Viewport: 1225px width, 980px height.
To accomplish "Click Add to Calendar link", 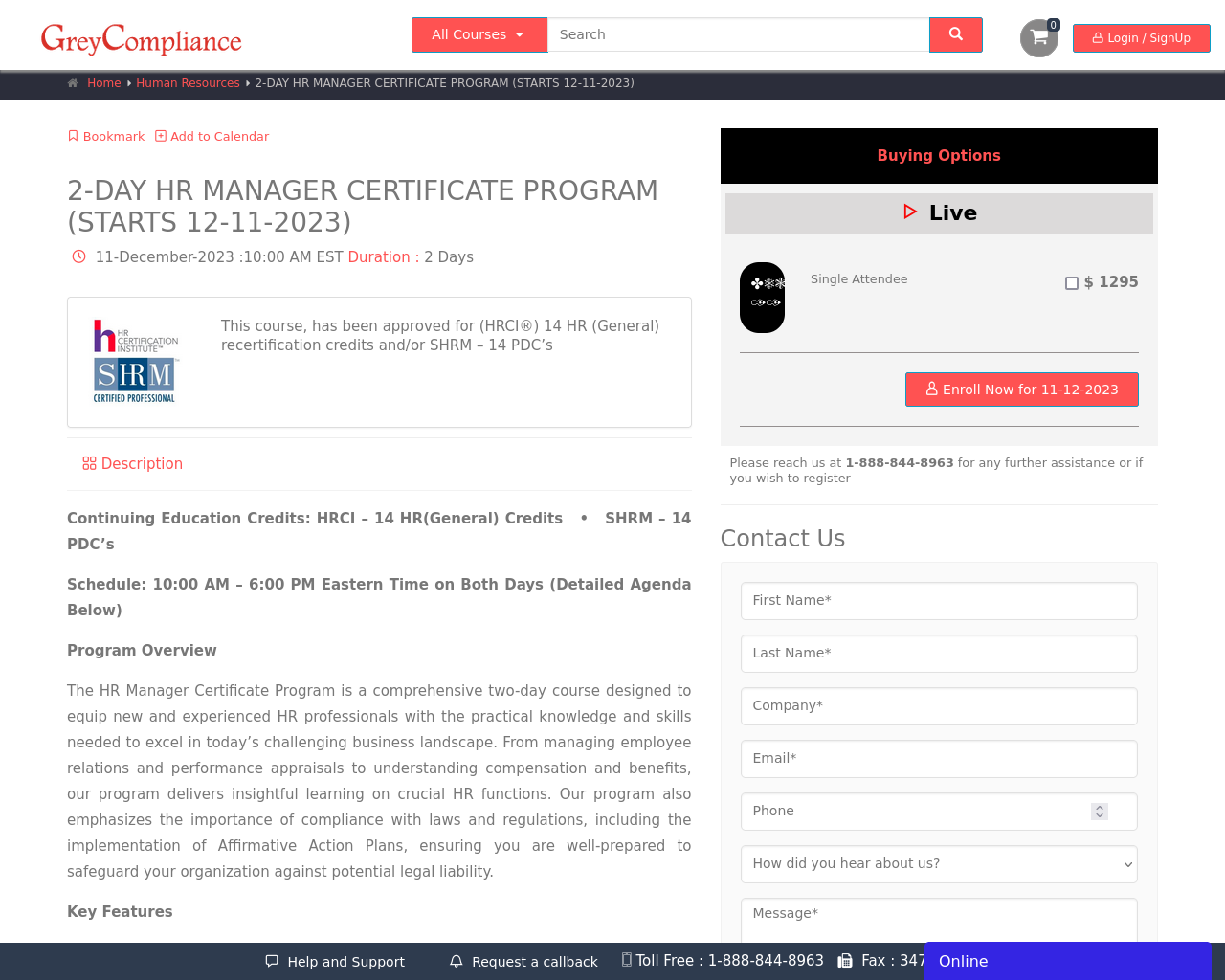I will coord(212,136).
